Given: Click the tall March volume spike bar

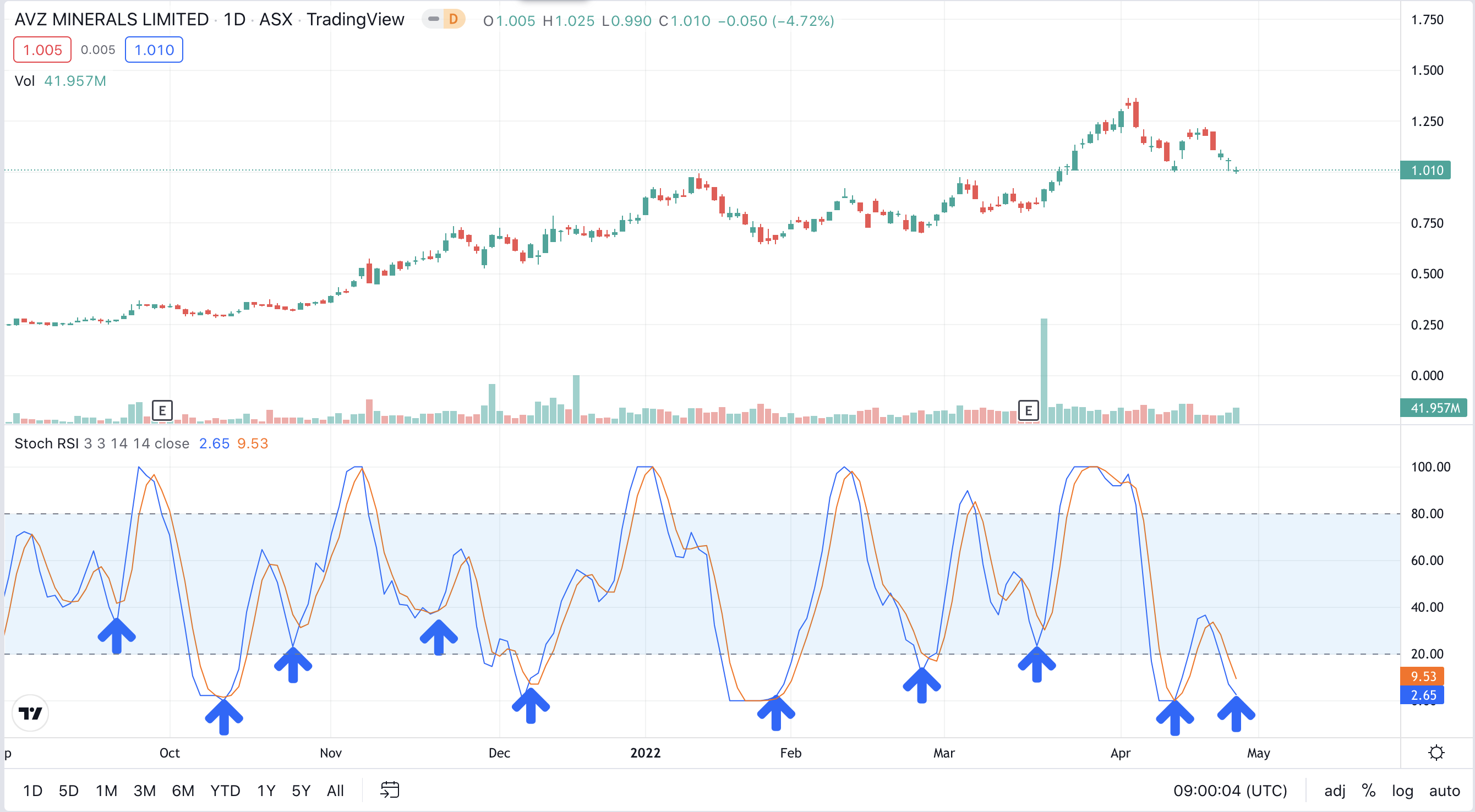Looking at the screenshot, I should (x=1044, y=370).
